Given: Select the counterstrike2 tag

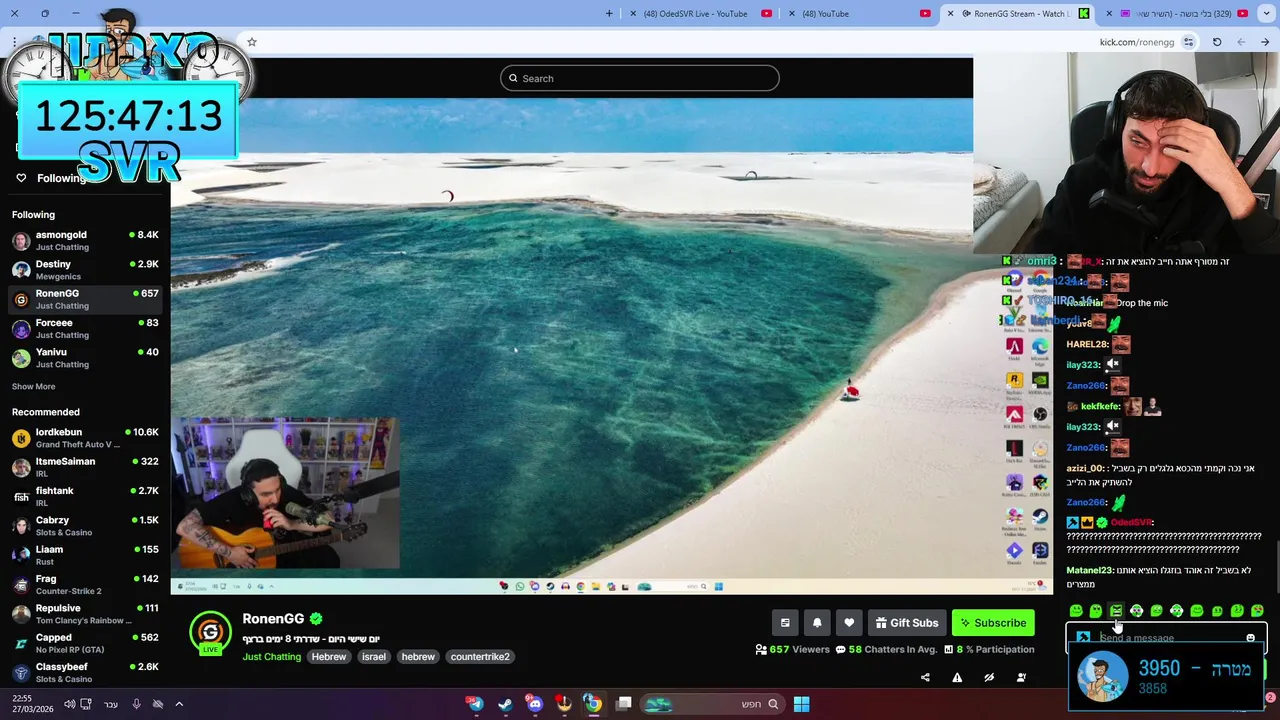Looking at the screenshot, I should tap(480, 657).
